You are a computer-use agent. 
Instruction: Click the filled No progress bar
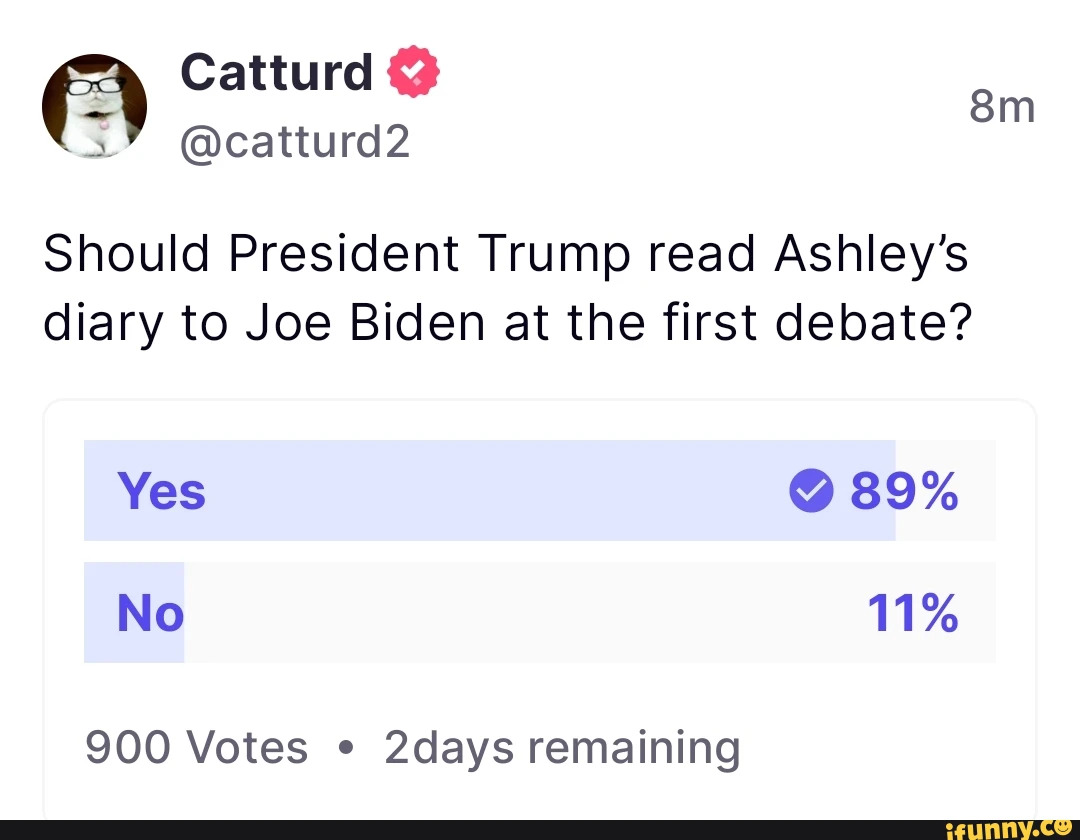point(134,612)
